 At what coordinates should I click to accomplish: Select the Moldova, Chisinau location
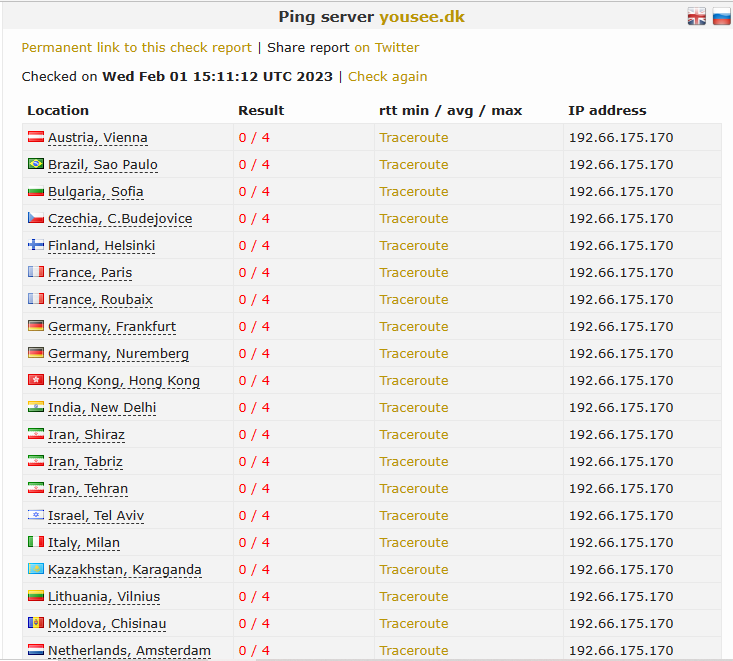pyautogui.click(x=107, y=624)
